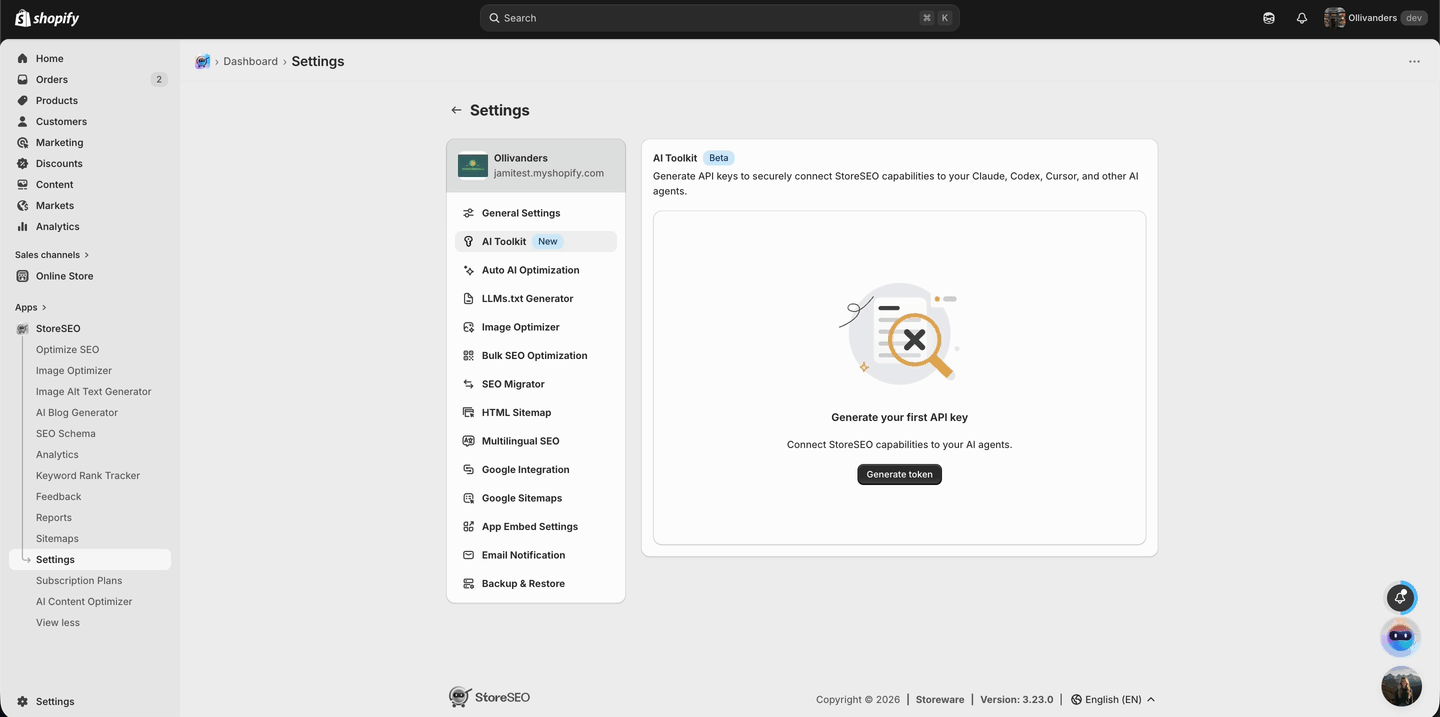Click the SEO Migrator arrows icon
Image resolution: width=1440 pixels, height=717 pixels.
click(x=469, y=384)
